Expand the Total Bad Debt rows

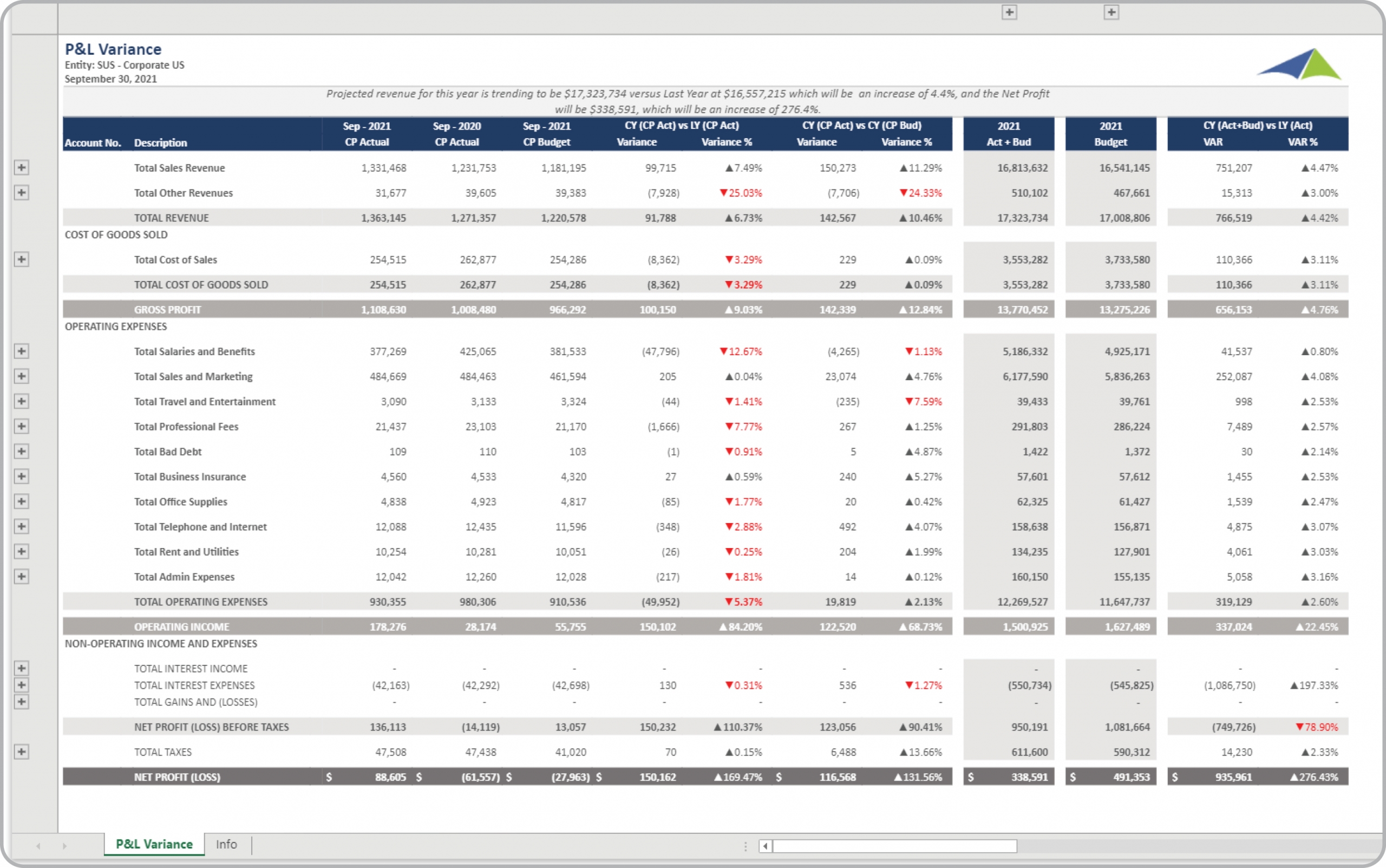21,452
